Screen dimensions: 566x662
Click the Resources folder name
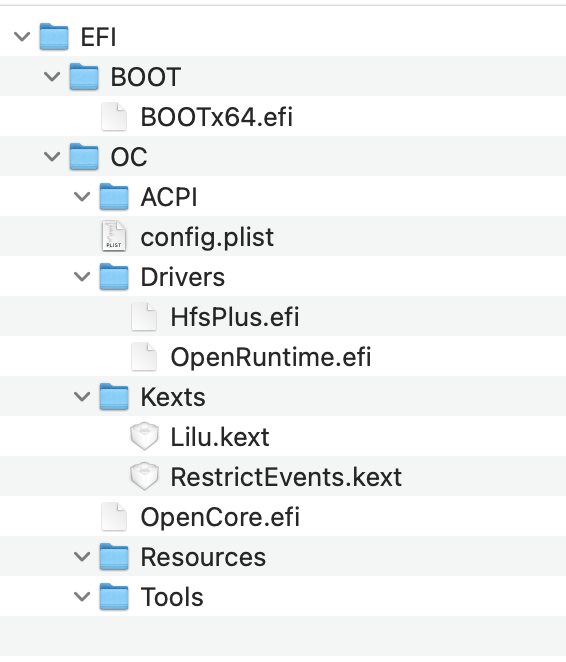[203, 557]
